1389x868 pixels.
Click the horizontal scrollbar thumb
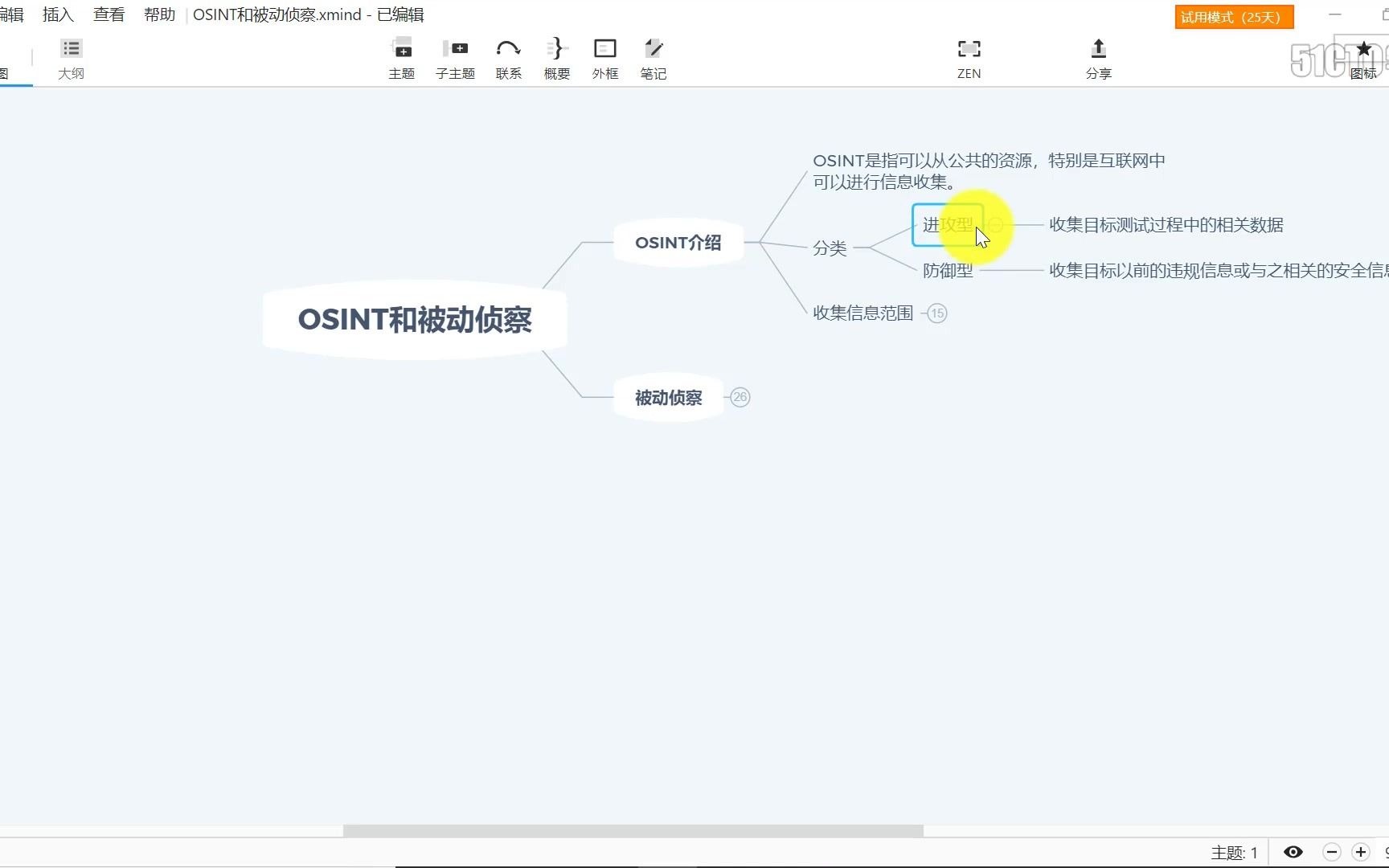[x=633, y=831]
